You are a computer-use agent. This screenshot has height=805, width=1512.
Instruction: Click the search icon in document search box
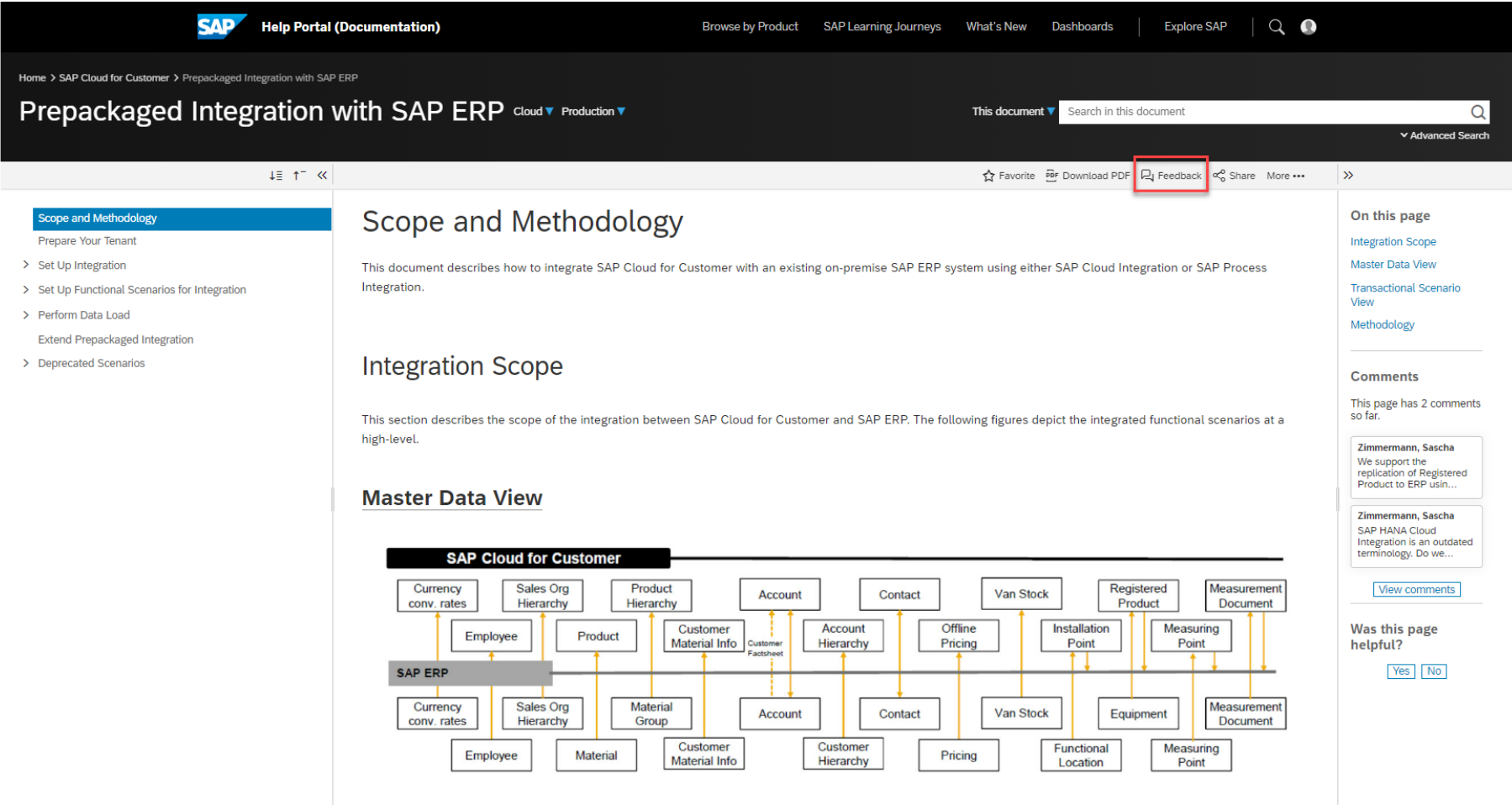1478,112
